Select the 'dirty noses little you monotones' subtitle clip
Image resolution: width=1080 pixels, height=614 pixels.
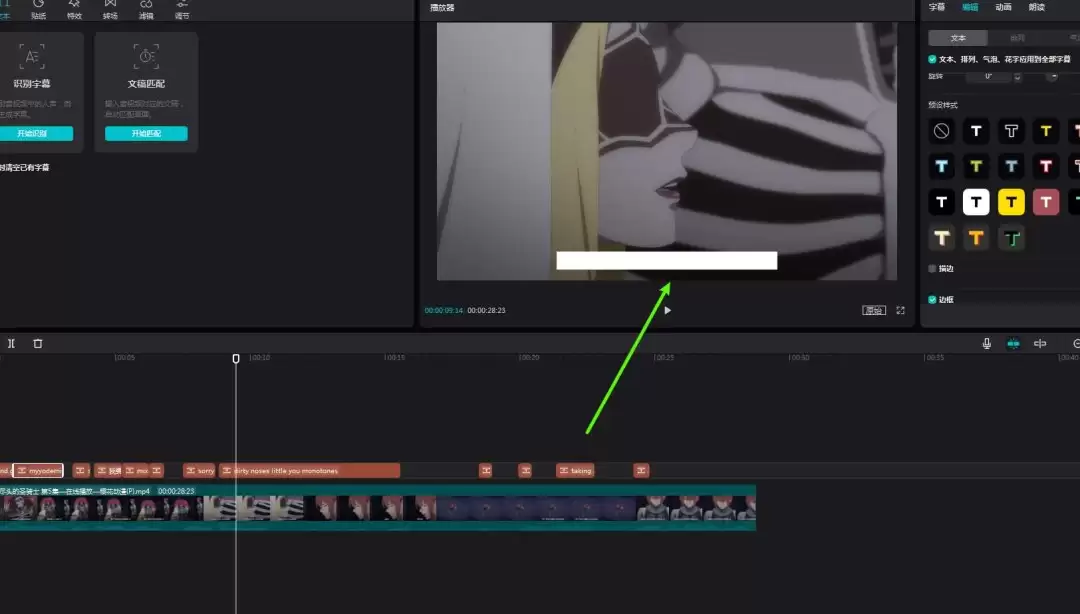[309, 471]
